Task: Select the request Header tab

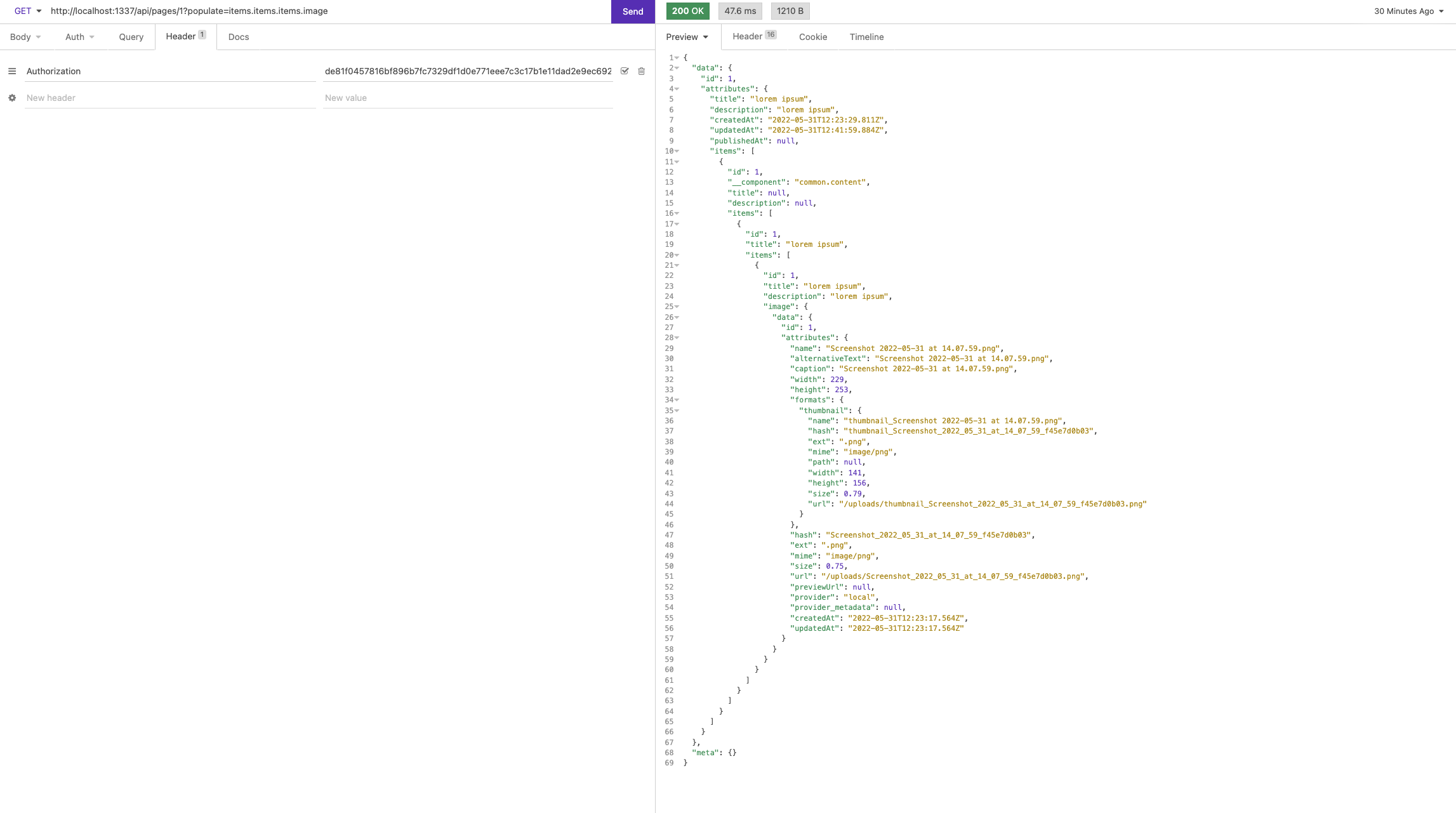Action: tap(186, 36)
